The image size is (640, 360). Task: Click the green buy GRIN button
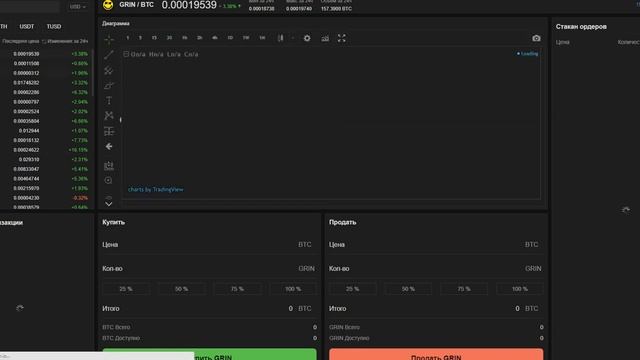click(x=209, y=354)
